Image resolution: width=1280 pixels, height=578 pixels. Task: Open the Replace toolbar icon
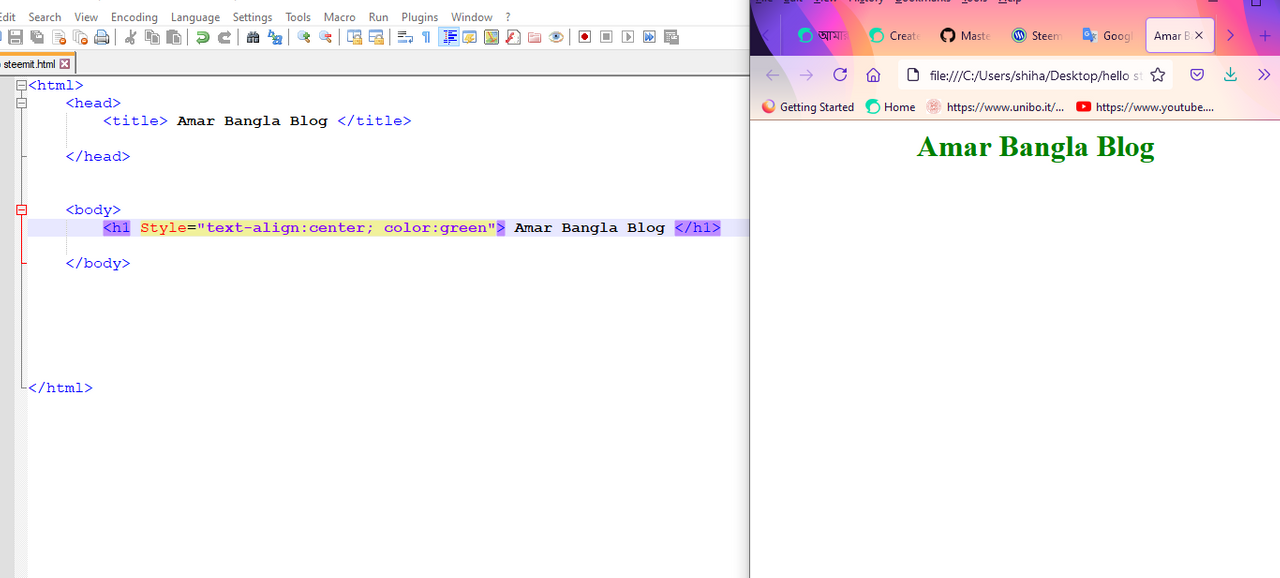point(274,37)
